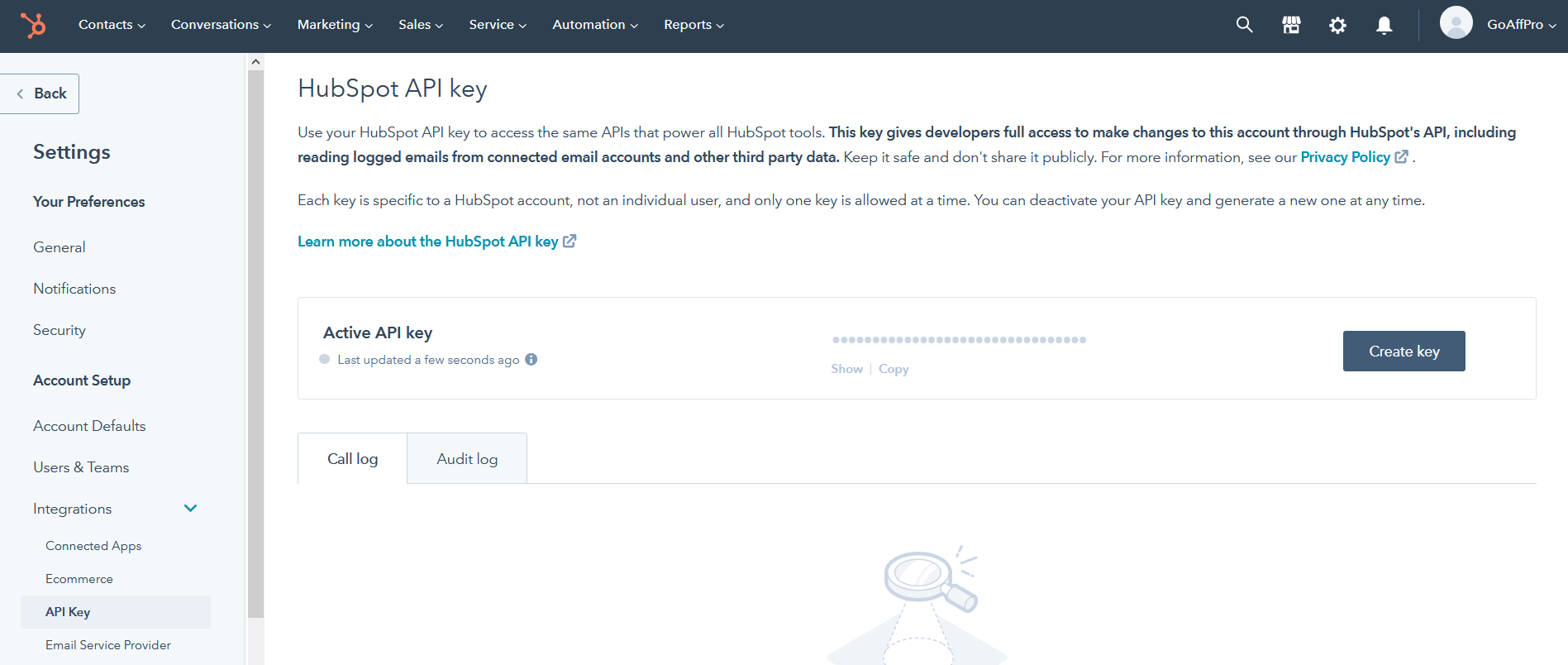Click the Settings sidebar title
The height and width of the screenshot is (665, 1568).
point(72,152)
